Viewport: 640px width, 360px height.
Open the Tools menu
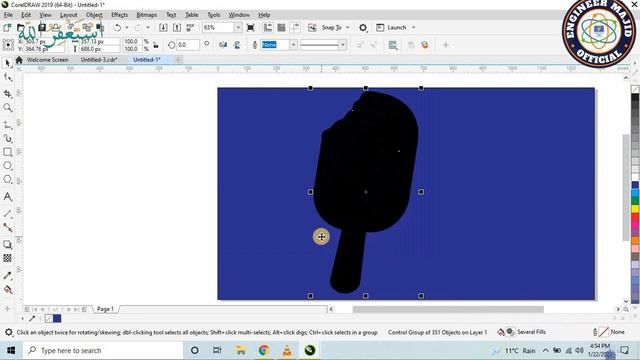tap(213, 15)
